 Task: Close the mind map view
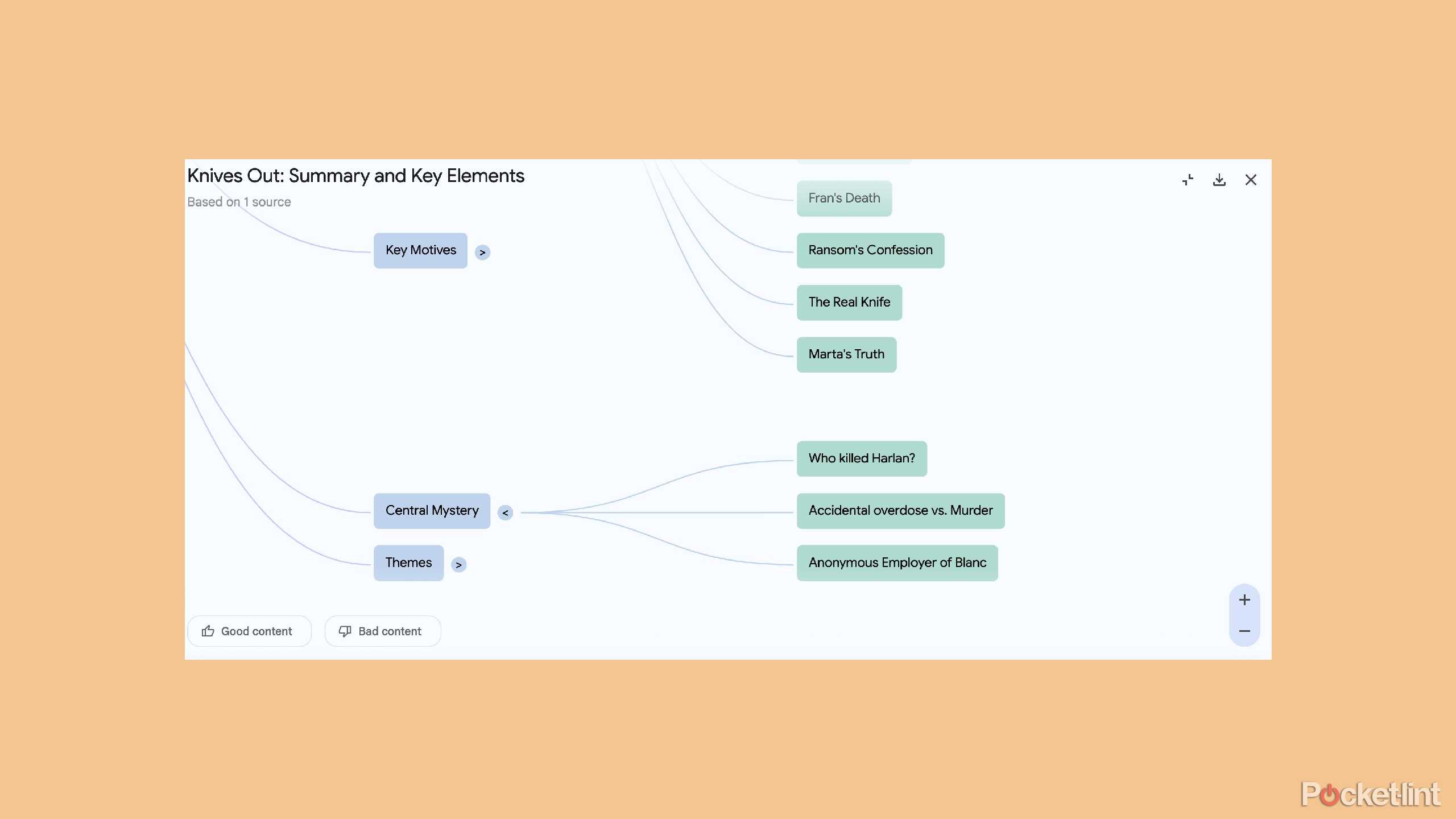[1251, 179]
